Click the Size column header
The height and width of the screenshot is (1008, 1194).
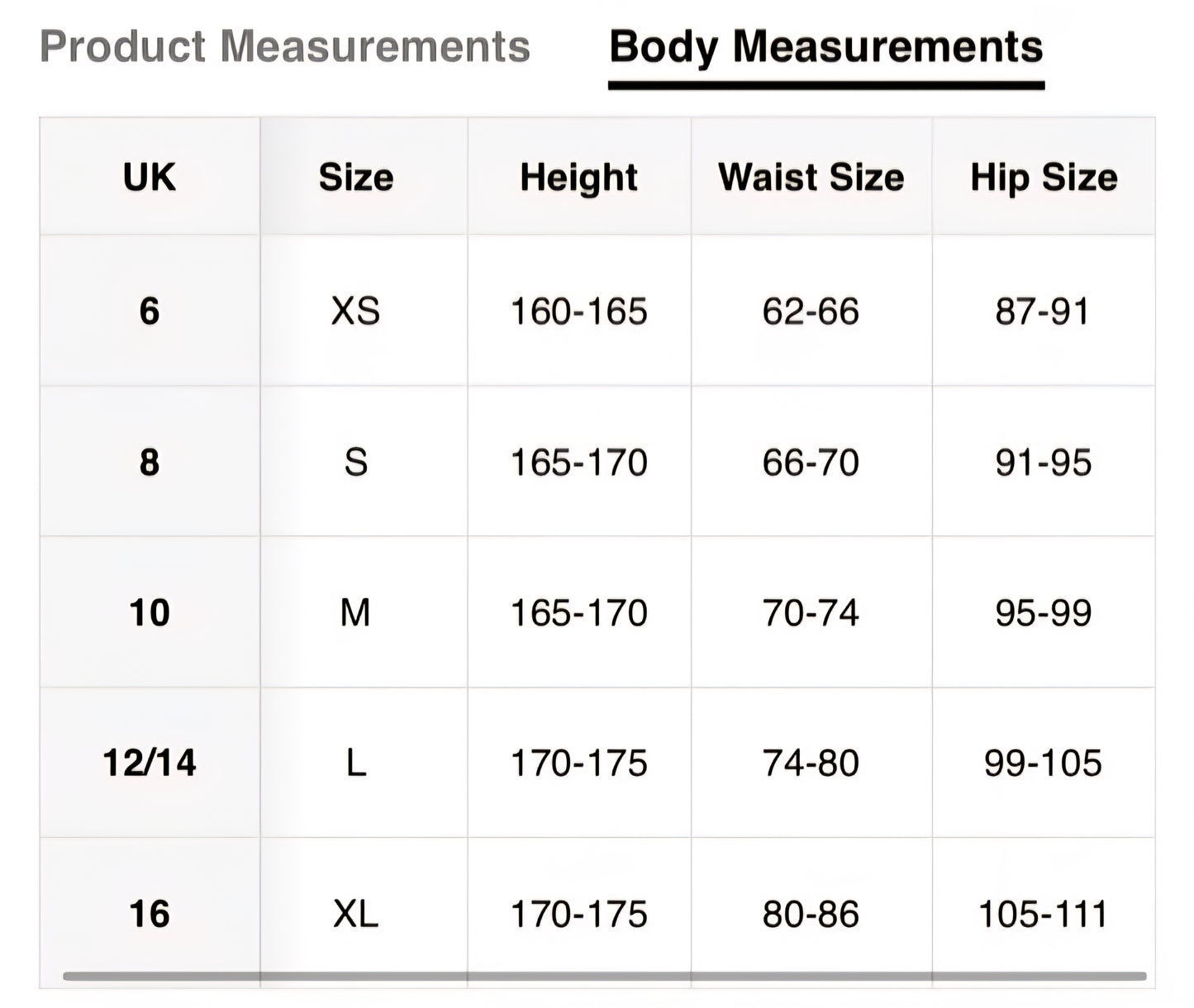pyautogui.click(x=356, y=177)
